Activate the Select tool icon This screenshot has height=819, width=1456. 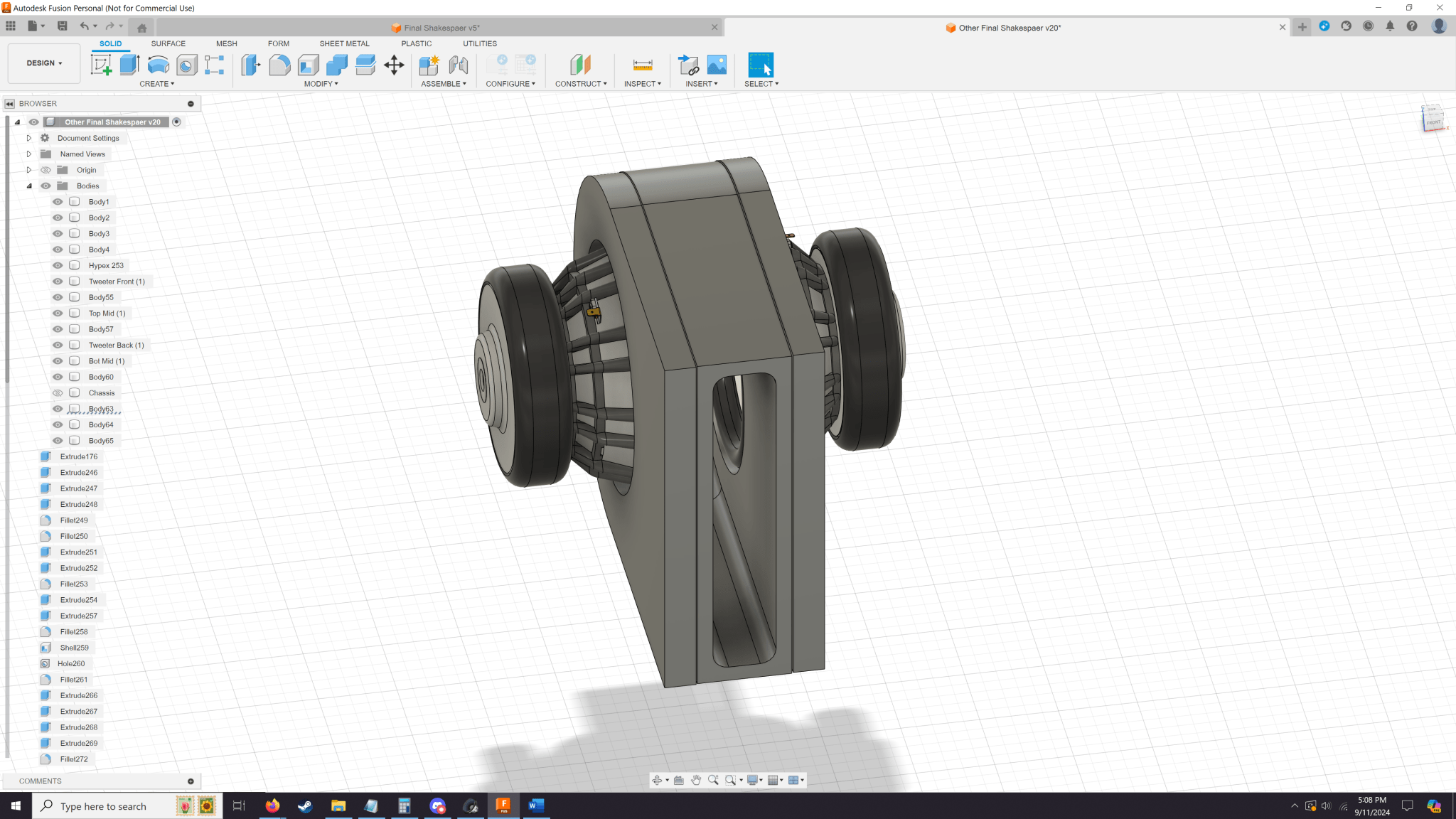[761, 65]
